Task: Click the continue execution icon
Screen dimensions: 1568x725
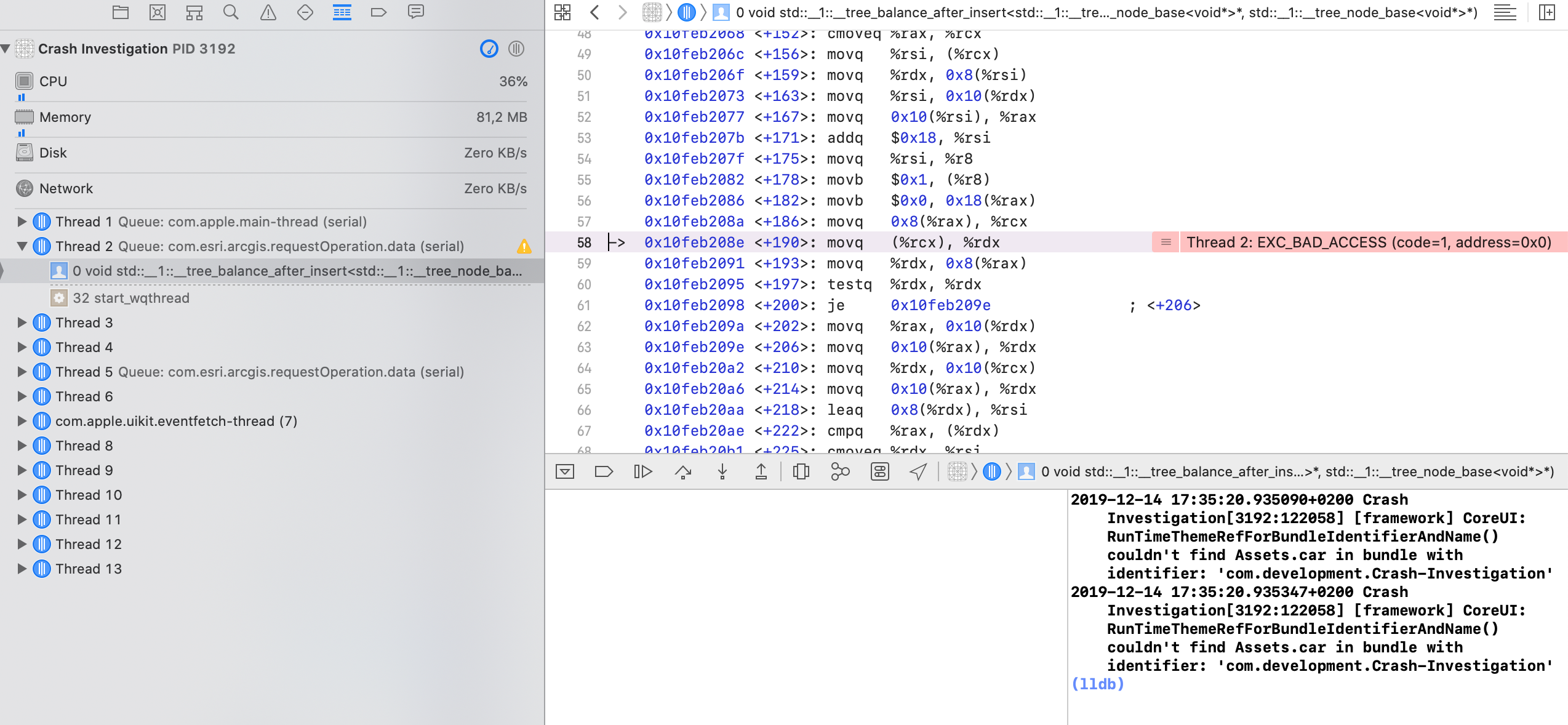Action: (642, 471)
